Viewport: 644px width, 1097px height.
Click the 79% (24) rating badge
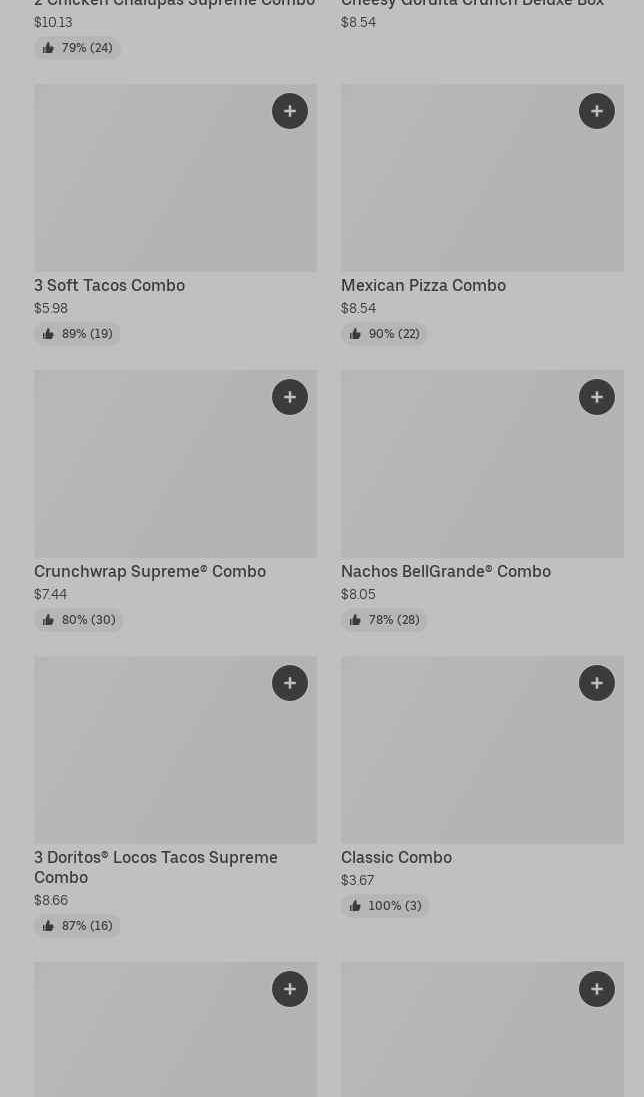(x=77, y=48)
